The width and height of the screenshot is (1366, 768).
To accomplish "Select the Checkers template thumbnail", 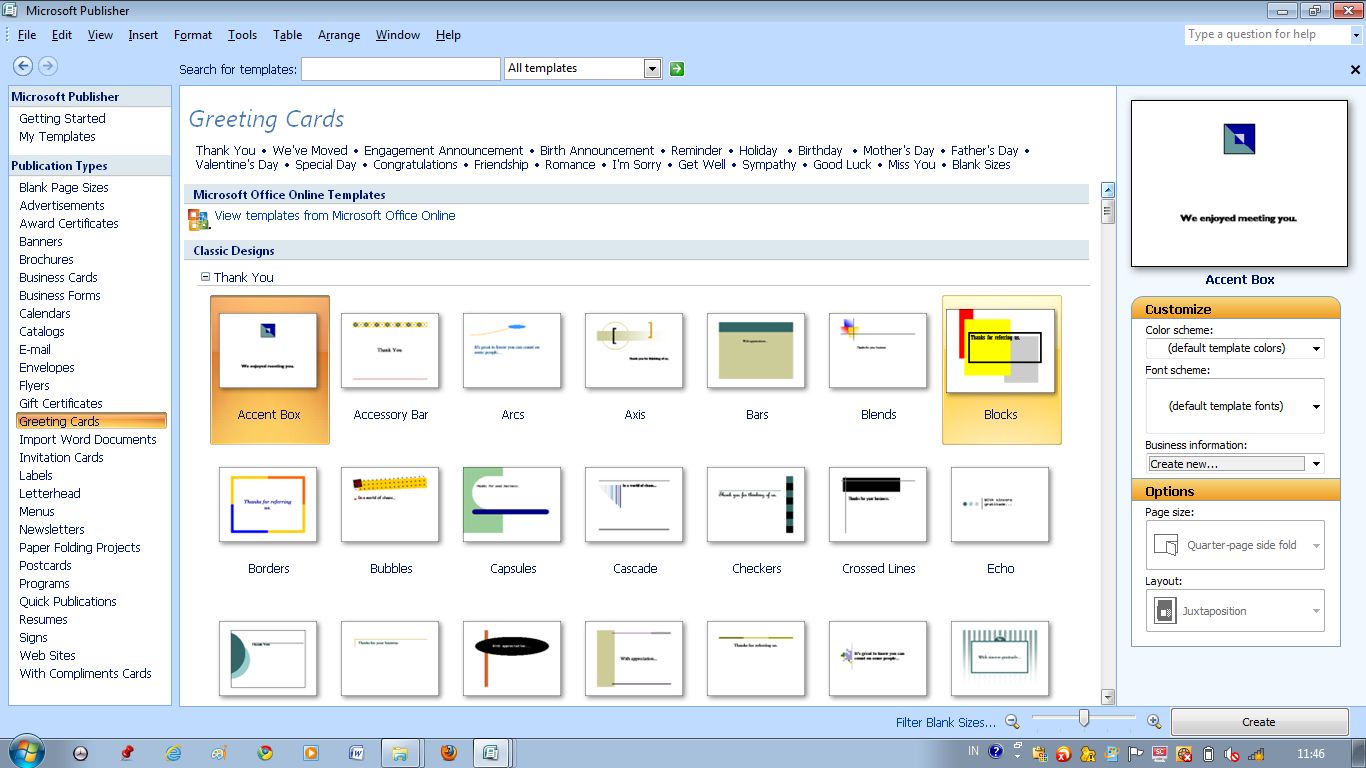I will [x=756, y=505].
